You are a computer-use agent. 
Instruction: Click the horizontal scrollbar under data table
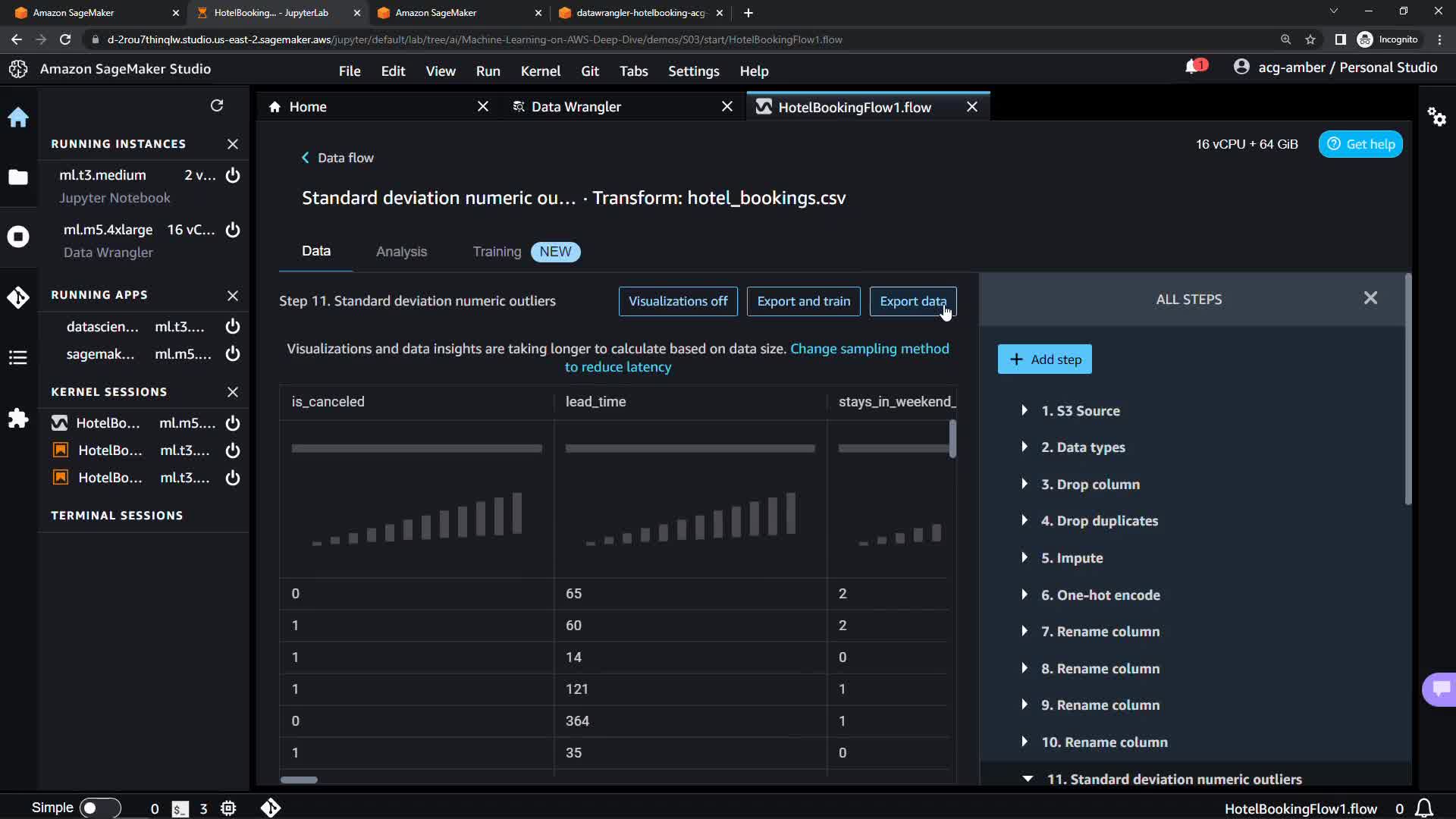coord(299,780)
